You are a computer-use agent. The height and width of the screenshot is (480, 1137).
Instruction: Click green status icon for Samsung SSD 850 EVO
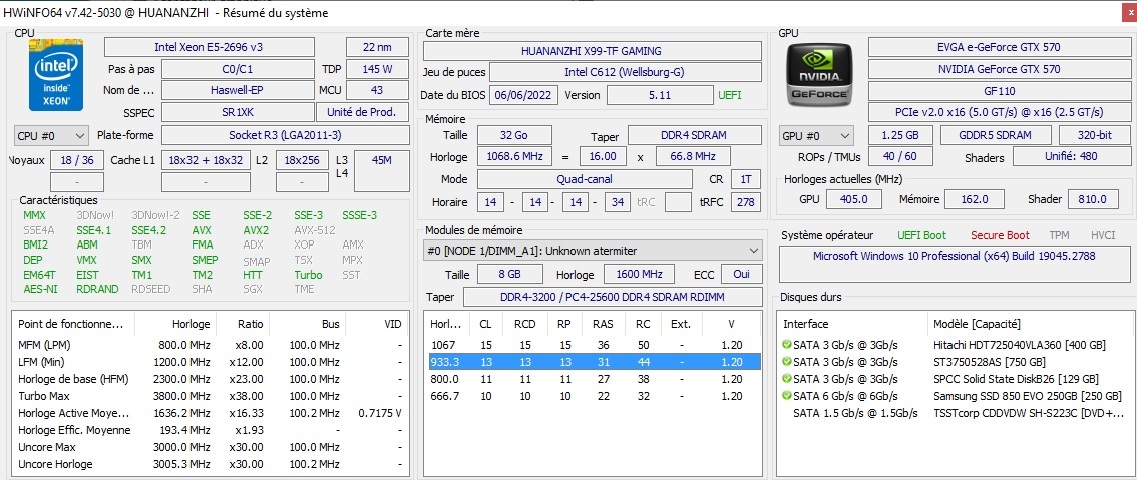(787, 396)
